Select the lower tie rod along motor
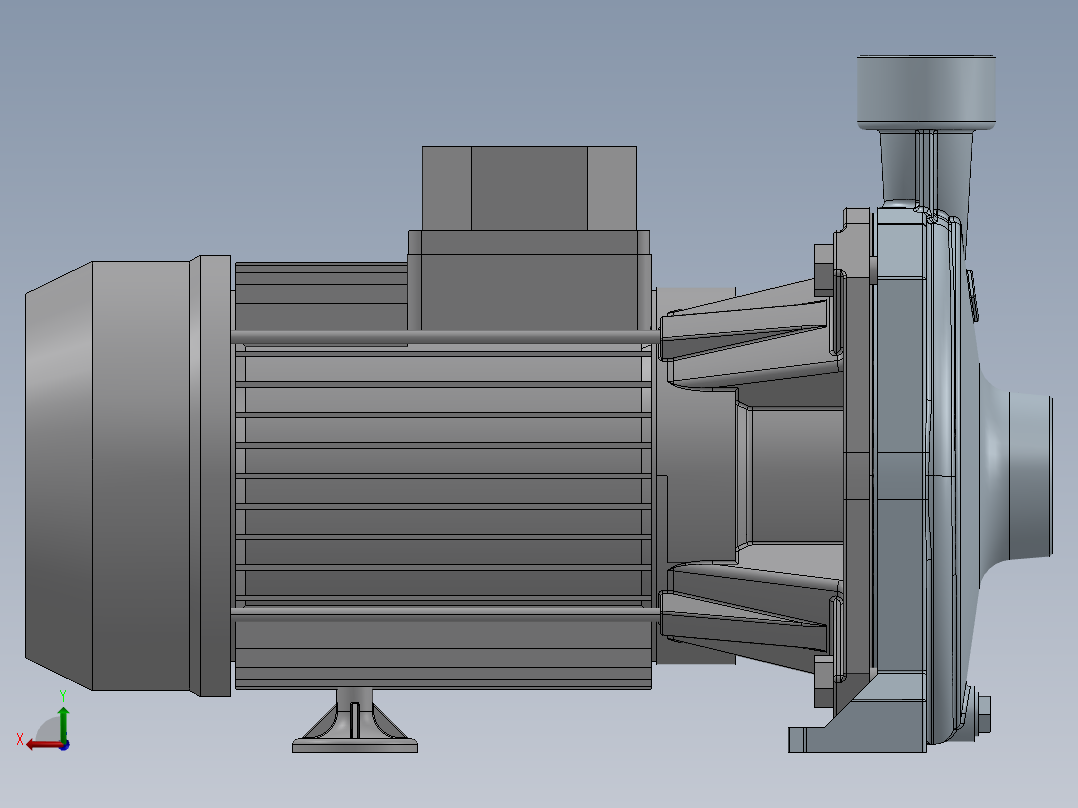 446,615
